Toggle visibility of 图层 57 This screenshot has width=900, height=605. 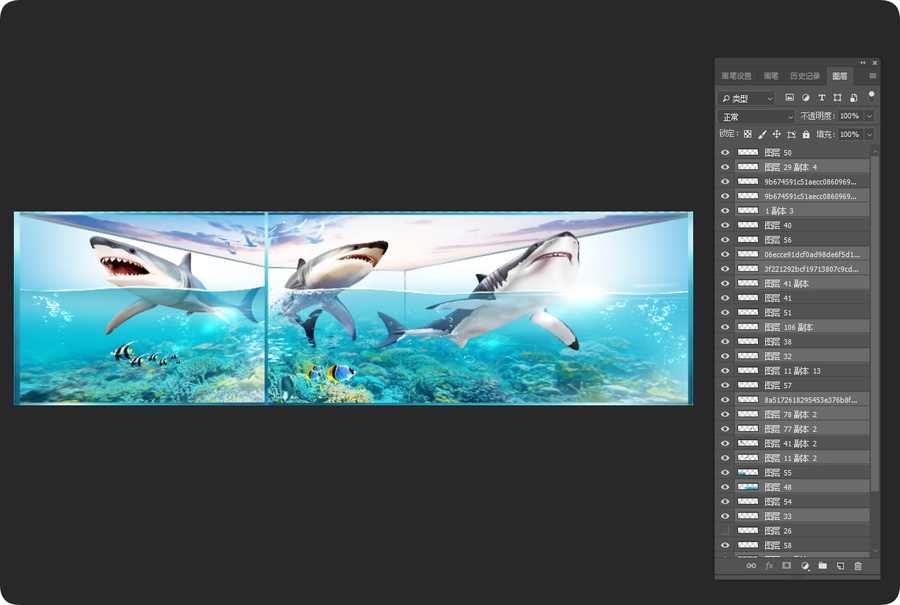coord(725,385)
